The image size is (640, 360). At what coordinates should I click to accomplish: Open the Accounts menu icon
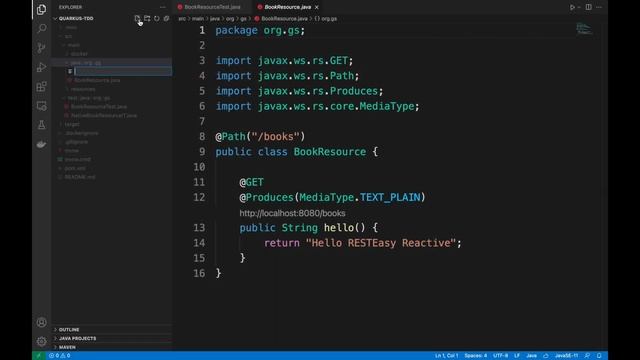(x=41, y=322)
